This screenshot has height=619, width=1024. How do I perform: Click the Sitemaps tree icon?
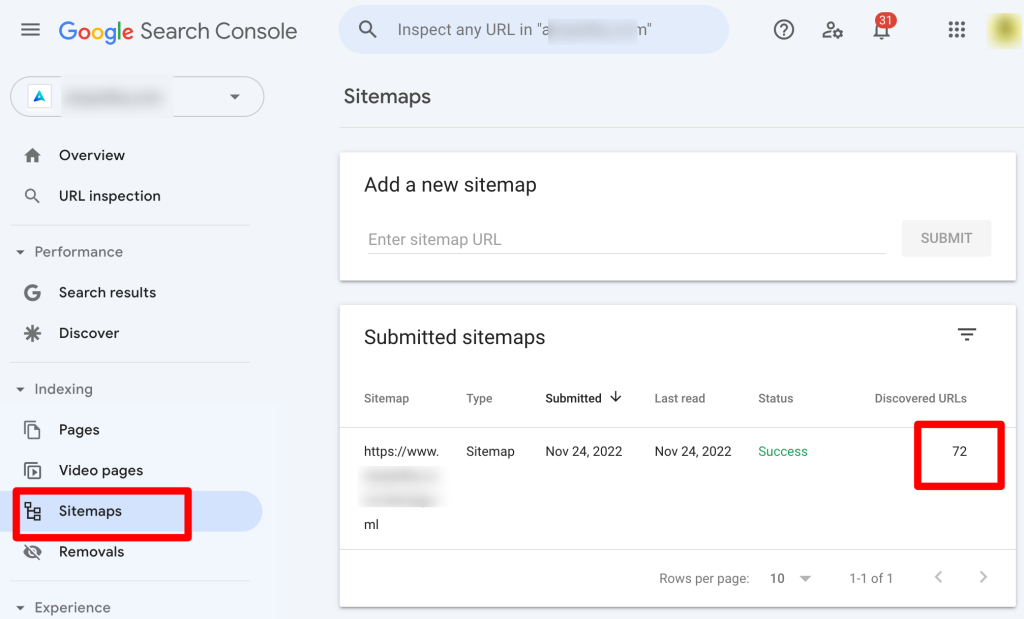point(32,511)
